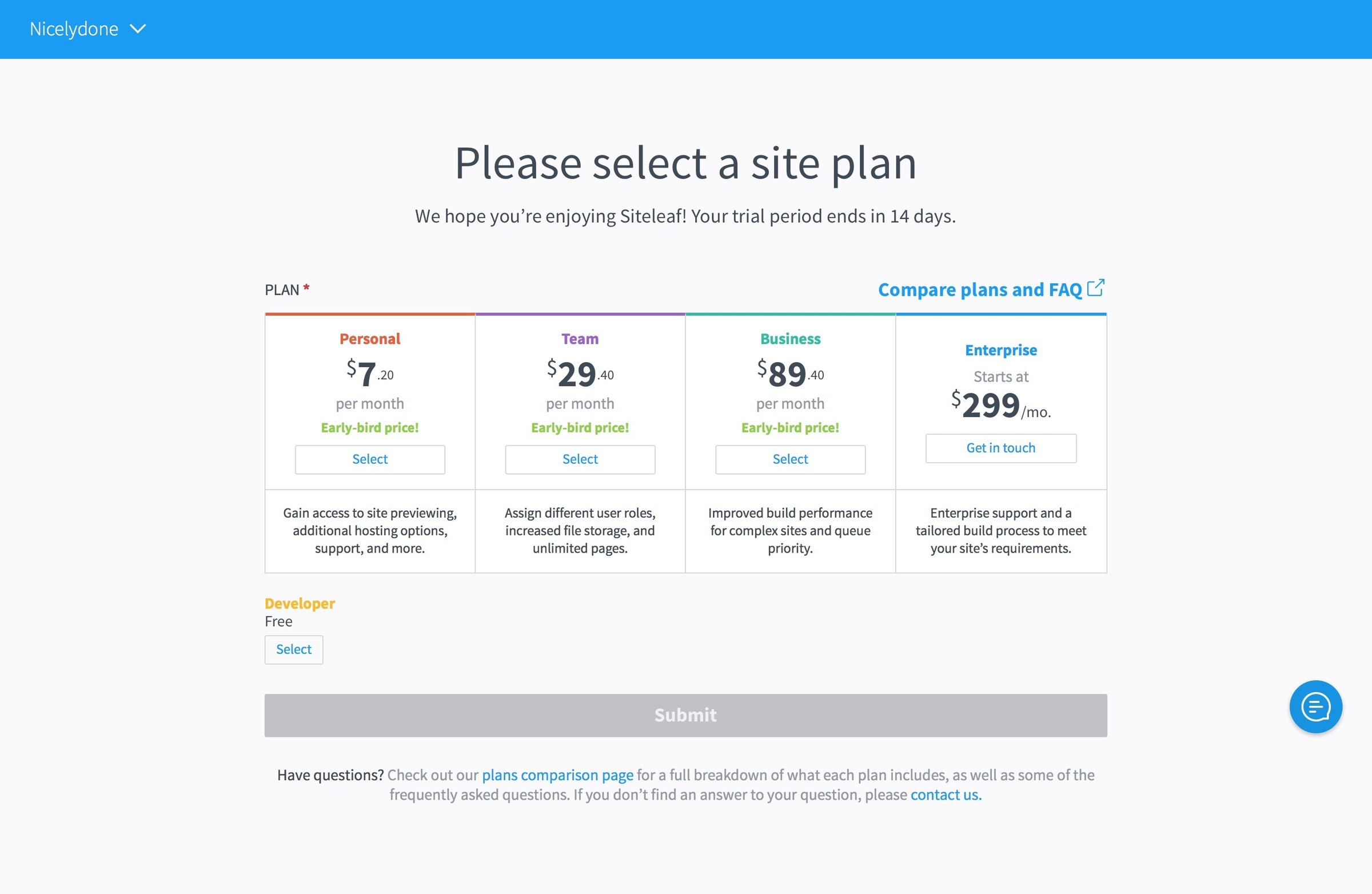Click the Personal plan heading
The height and width of the screenshot is (894, 1372).
(370, 339)
